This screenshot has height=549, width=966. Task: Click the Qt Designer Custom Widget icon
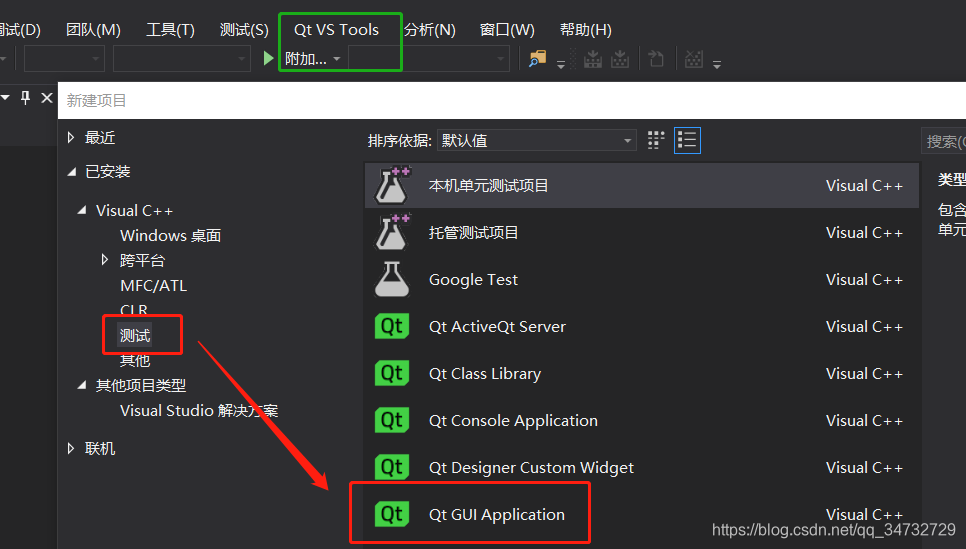tap(392, 467)
